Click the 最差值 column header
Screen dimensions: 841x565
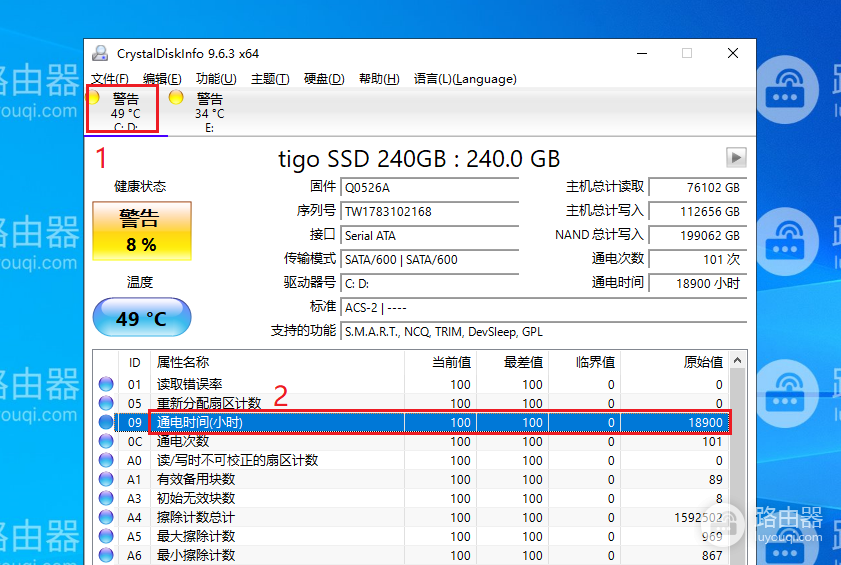512,362
